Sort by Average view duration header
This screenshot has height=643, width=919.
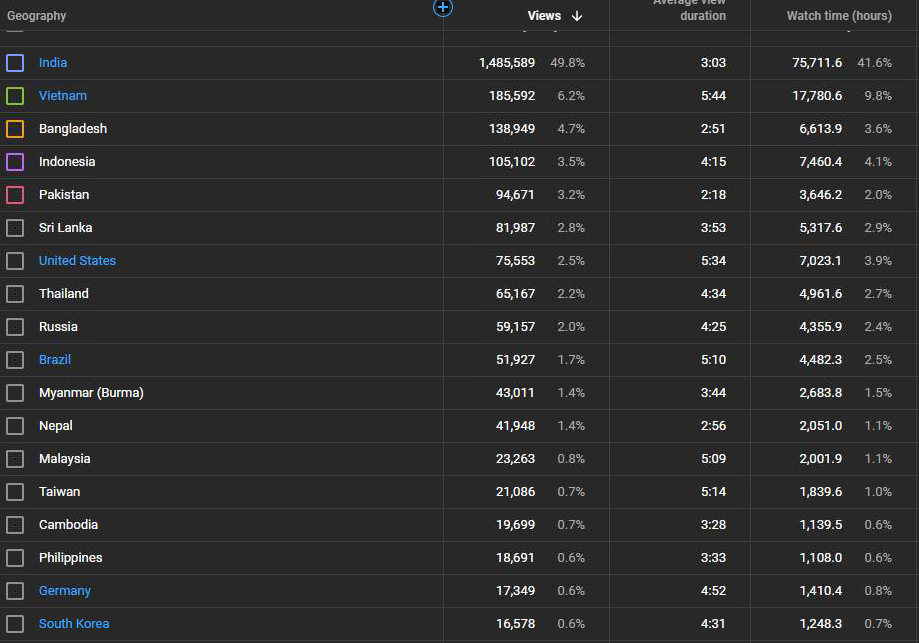point(689,9)
